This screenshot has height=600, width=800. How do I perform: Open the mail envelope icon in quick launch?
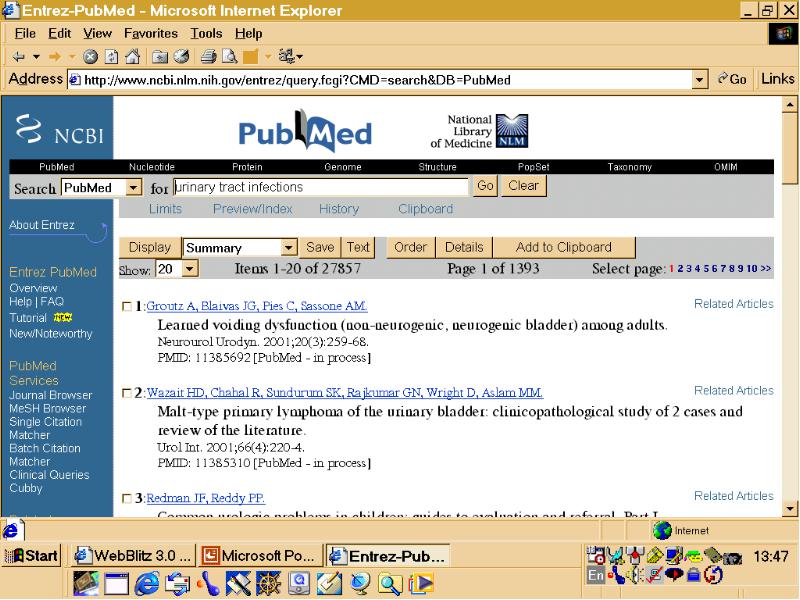click(x=177, y=583)
